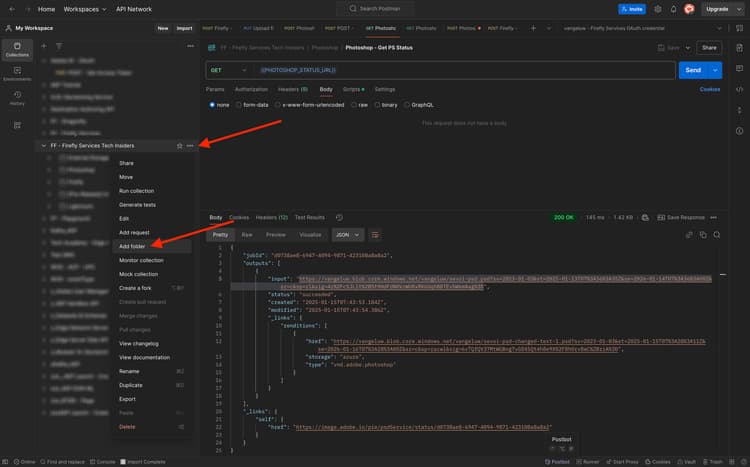750x467 pixels.
Task: Choose Duplicate in the context menu
Action: [x=152, y=385]
